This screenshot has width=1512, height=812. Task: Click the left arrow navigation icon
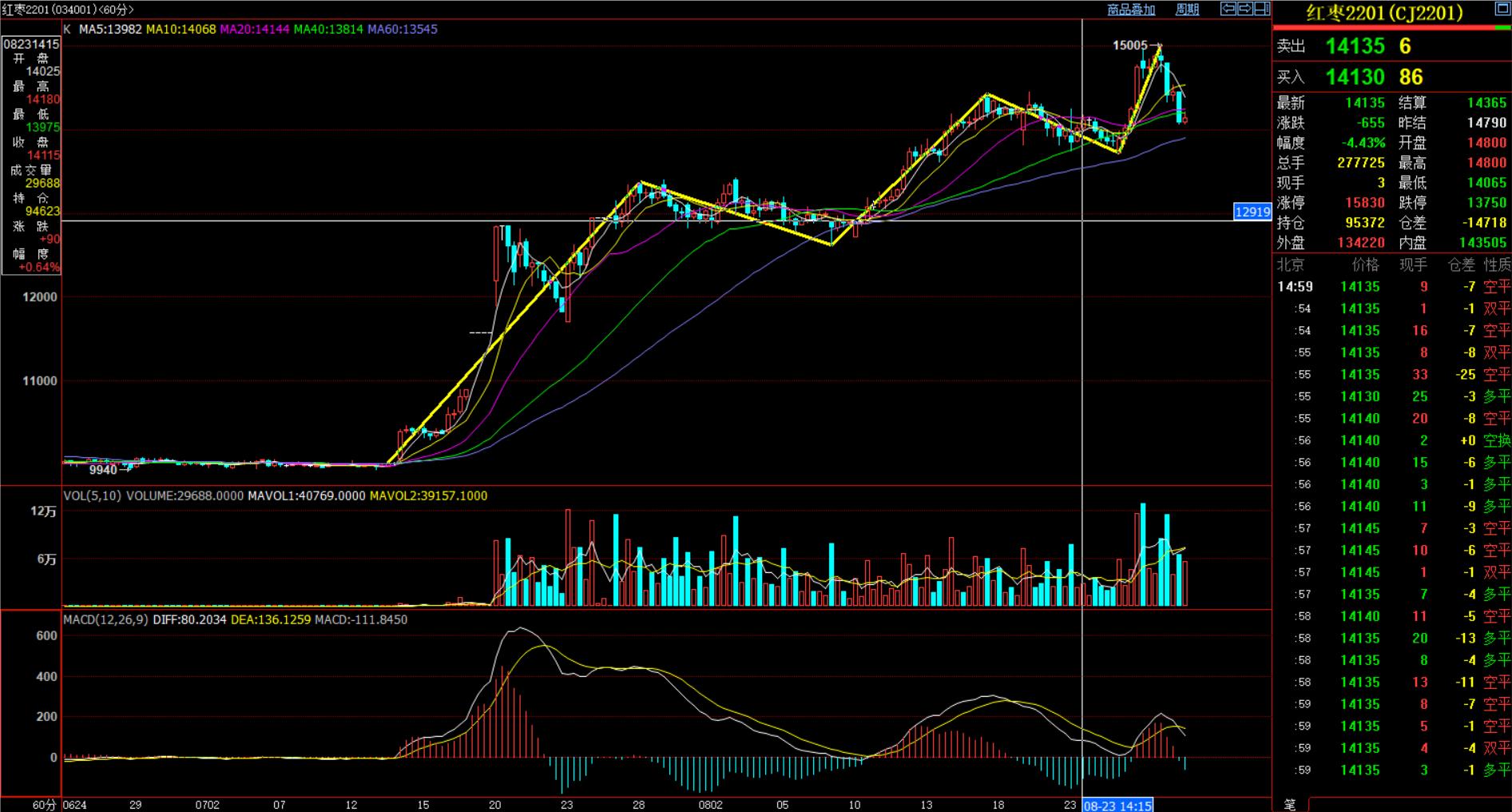(x=1228, y=9)
